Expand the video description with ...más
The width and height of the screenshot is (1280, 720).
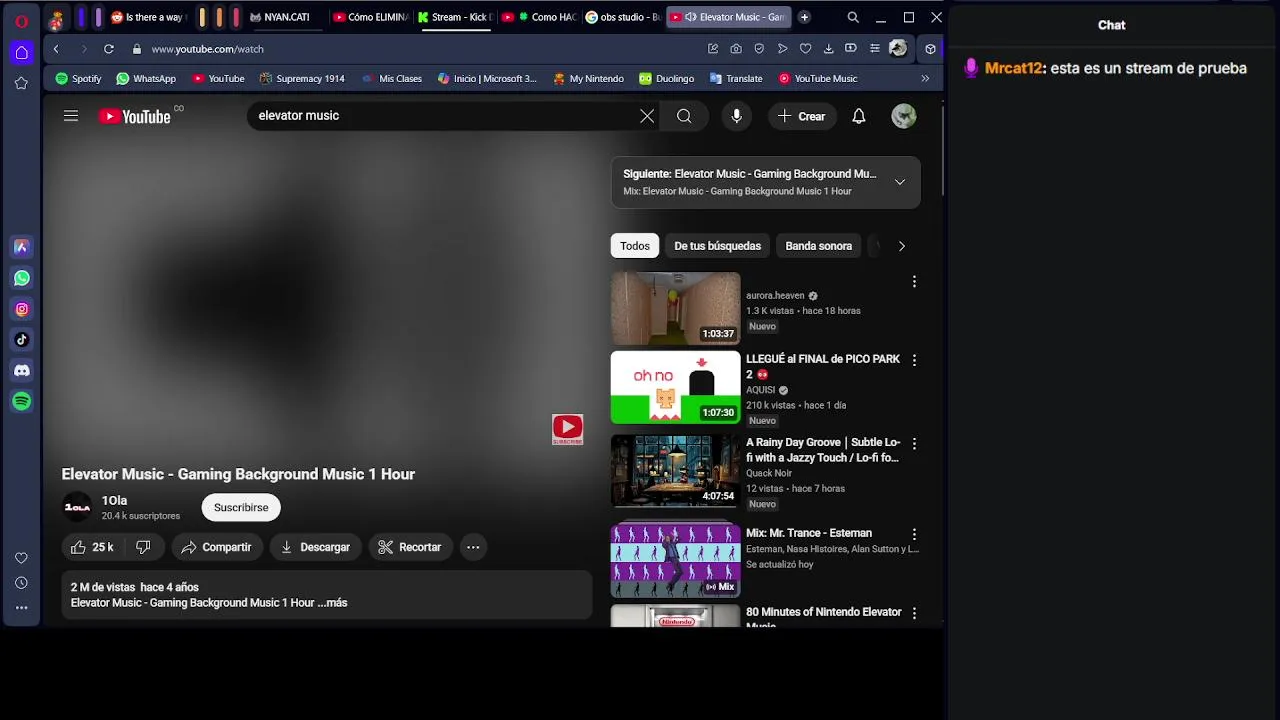pyautogui.click(x=332, y=603)
